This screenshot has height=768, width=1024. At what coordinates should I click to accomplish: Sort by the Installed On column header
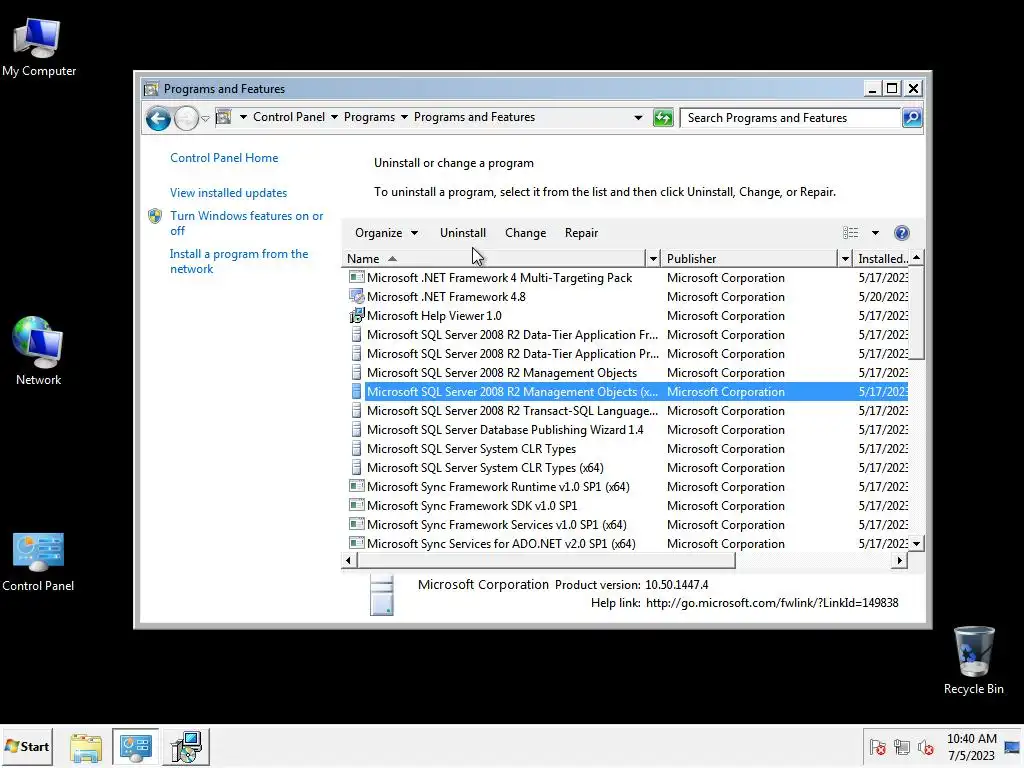[881, 259]
